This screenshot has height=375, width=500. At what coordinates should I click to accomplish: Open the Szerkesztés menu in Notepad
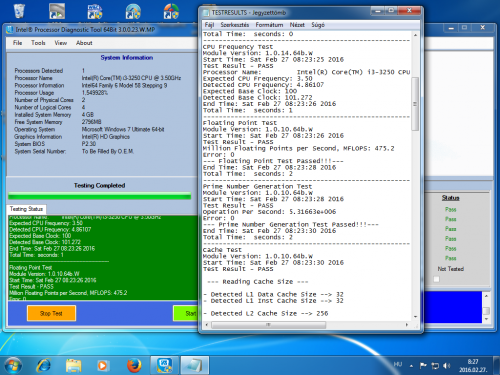[x=235, y=25]
